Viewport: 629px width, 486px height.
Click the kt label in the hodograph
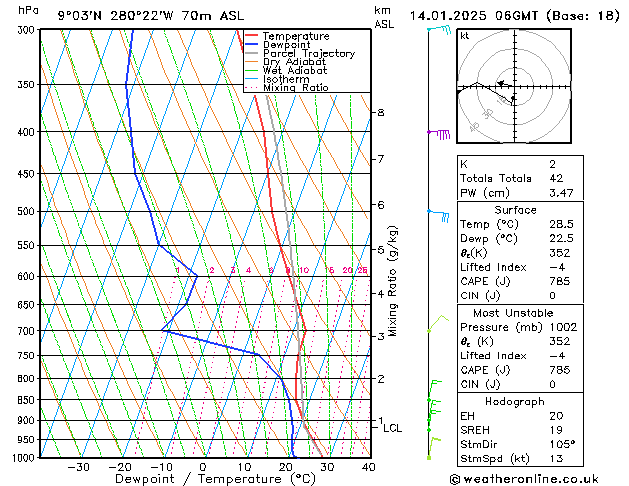(x=465, y=36)
